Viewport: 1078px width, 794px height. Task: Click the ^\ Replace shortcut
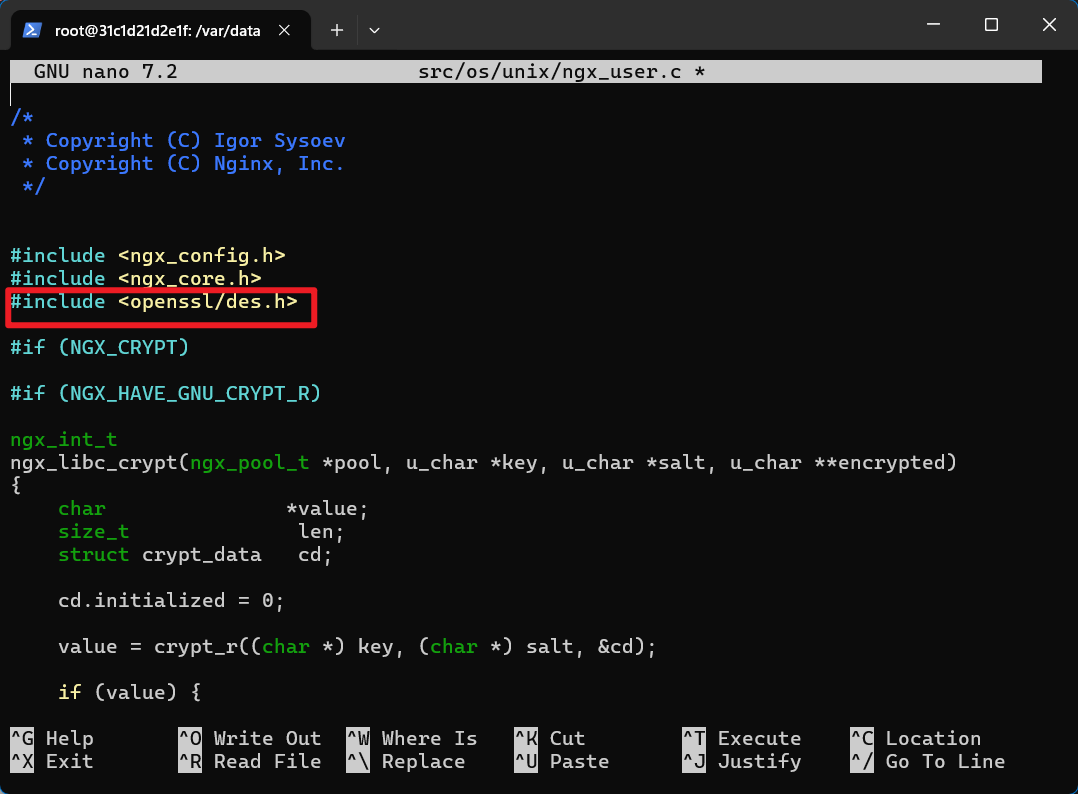[406, 762]
